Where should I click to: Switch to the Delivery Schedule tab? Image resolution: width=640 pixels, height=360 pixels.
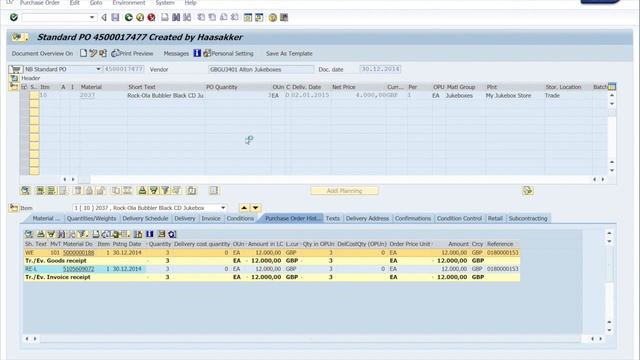pos(145,218)
